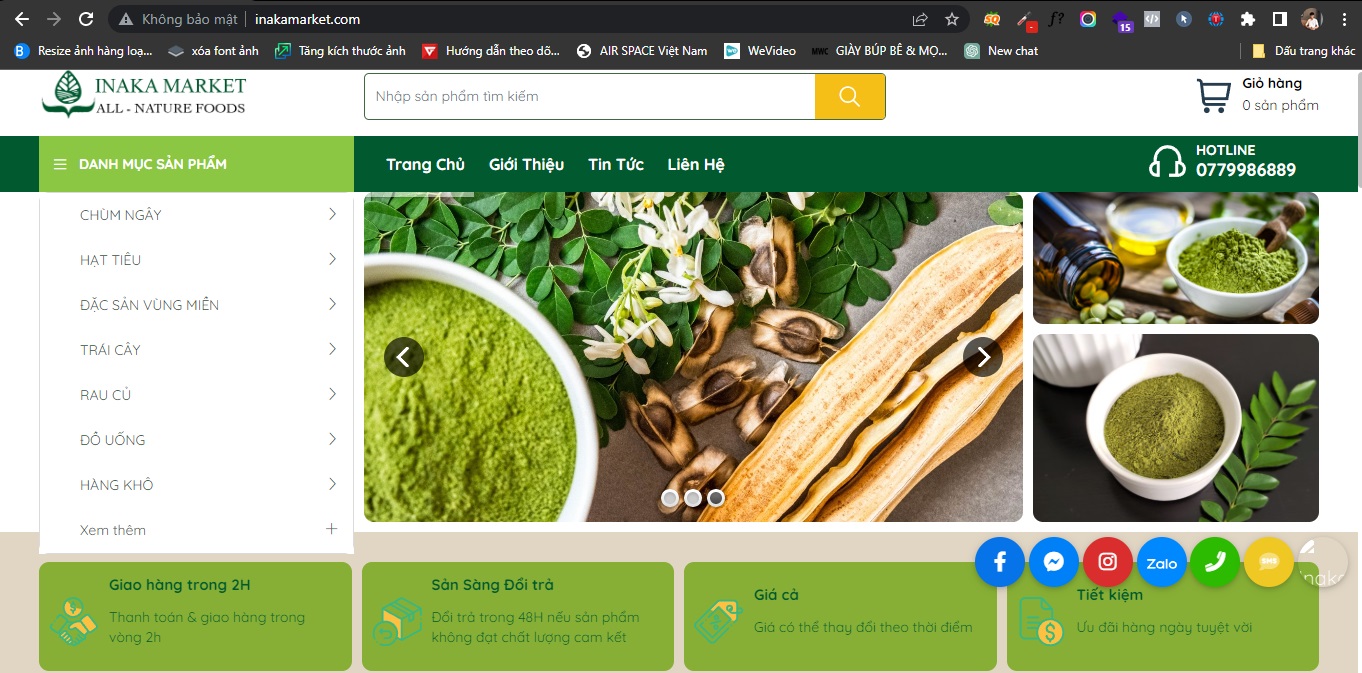
Task: Click the product search input field
Action: 590,96
